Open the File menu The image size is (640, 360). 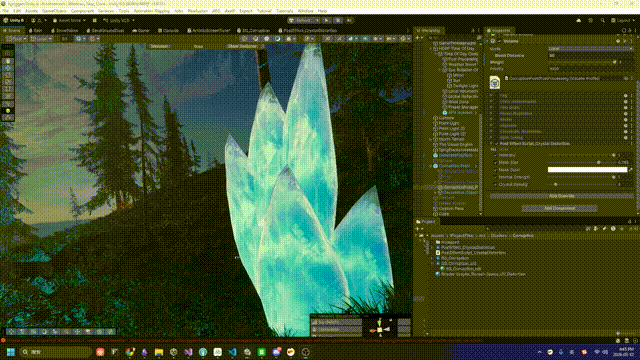point(5,11)
